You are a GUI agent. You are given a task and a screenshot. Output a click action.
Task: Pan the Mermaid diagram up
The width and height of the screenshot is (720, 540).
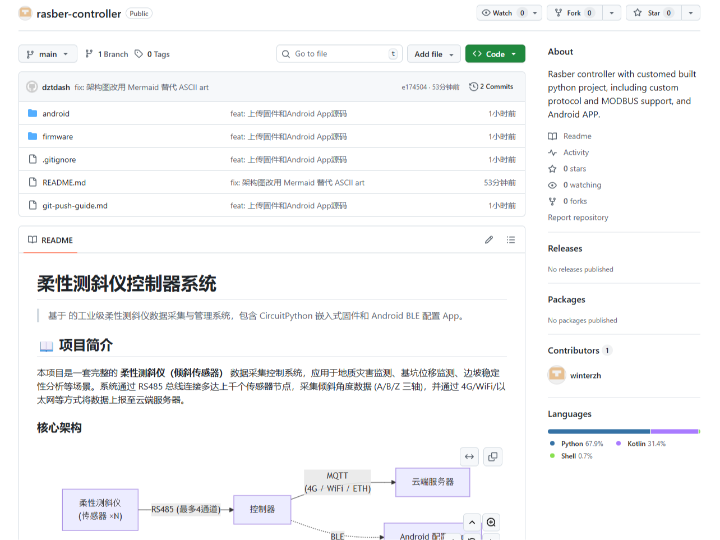(x=470, y=522)
